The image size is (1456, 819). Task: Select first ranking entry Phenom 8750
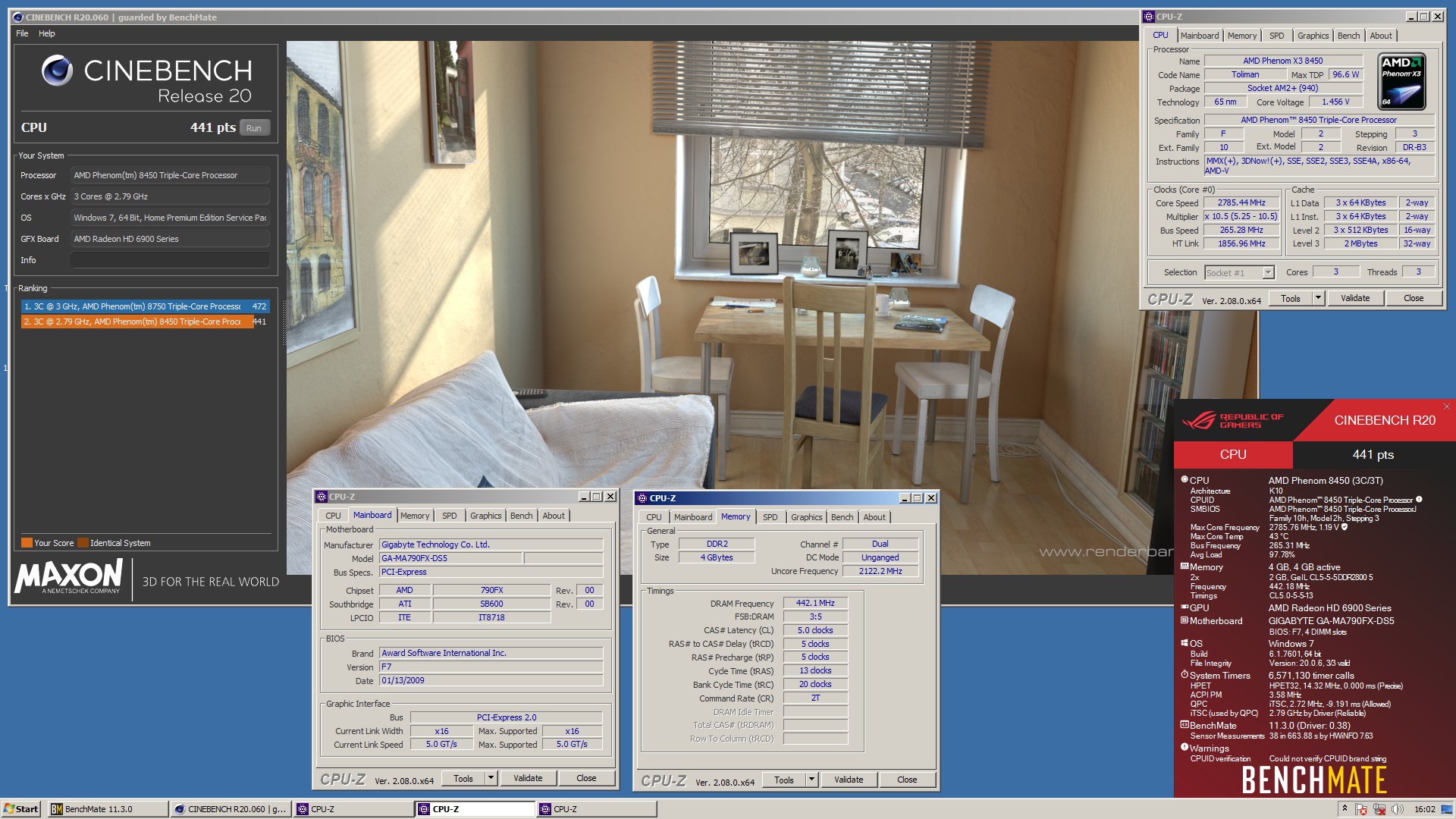pyautogui.click(x=145, y=306)
